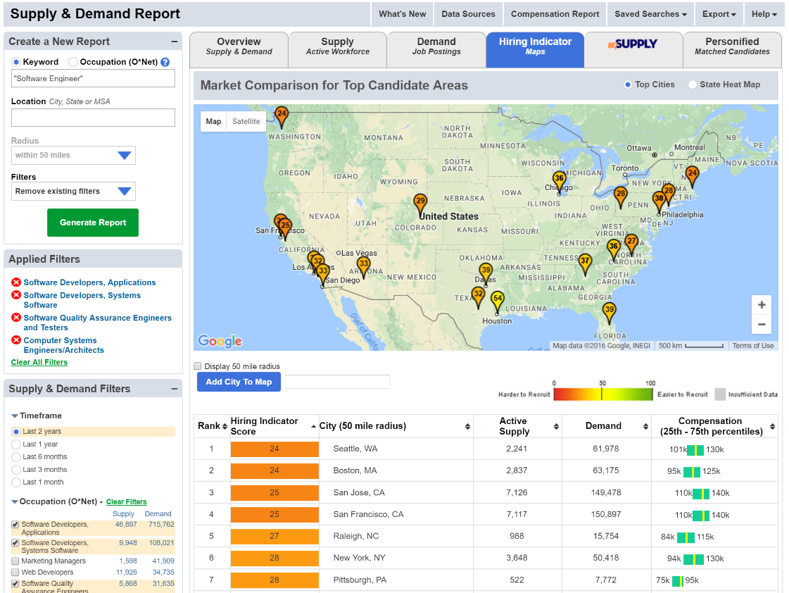The image size is (789, 593).
Task: Click the help icon next to Occupation (O*Net)
Action: (x=165, y=62)
